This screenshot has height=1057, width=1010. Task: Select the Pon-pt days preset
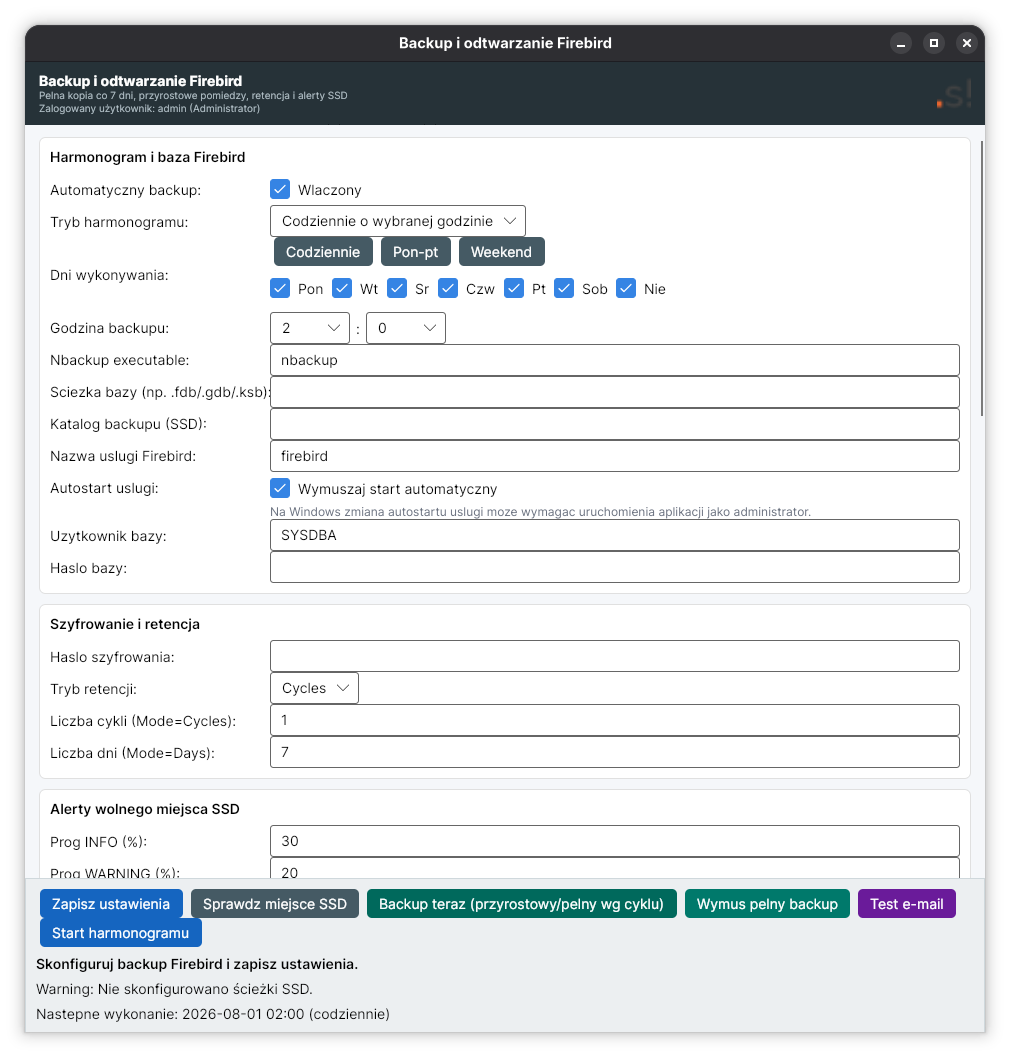click(x=415, y=252)
